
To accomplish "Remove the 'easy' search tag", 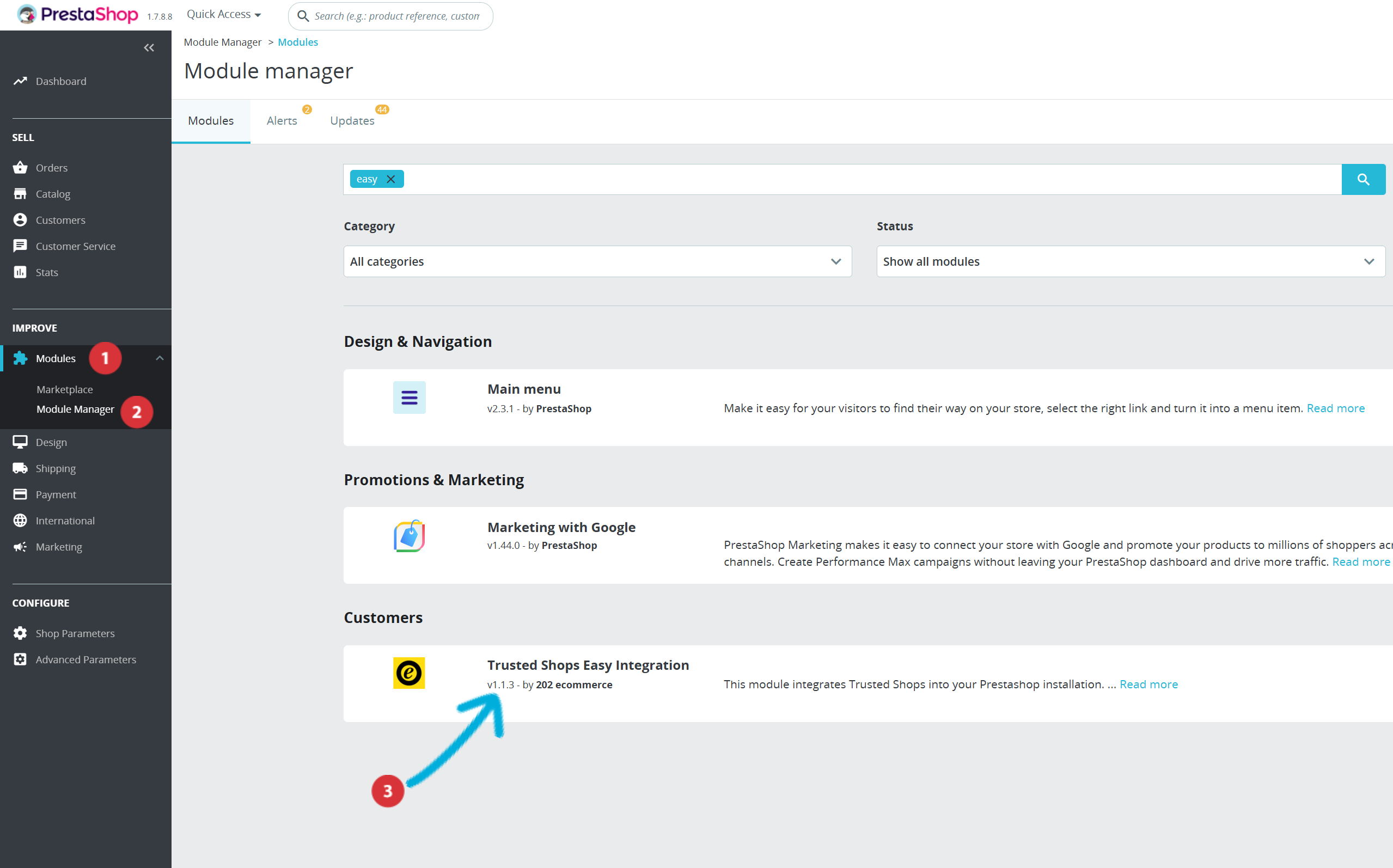I will (x=391, y=179).
